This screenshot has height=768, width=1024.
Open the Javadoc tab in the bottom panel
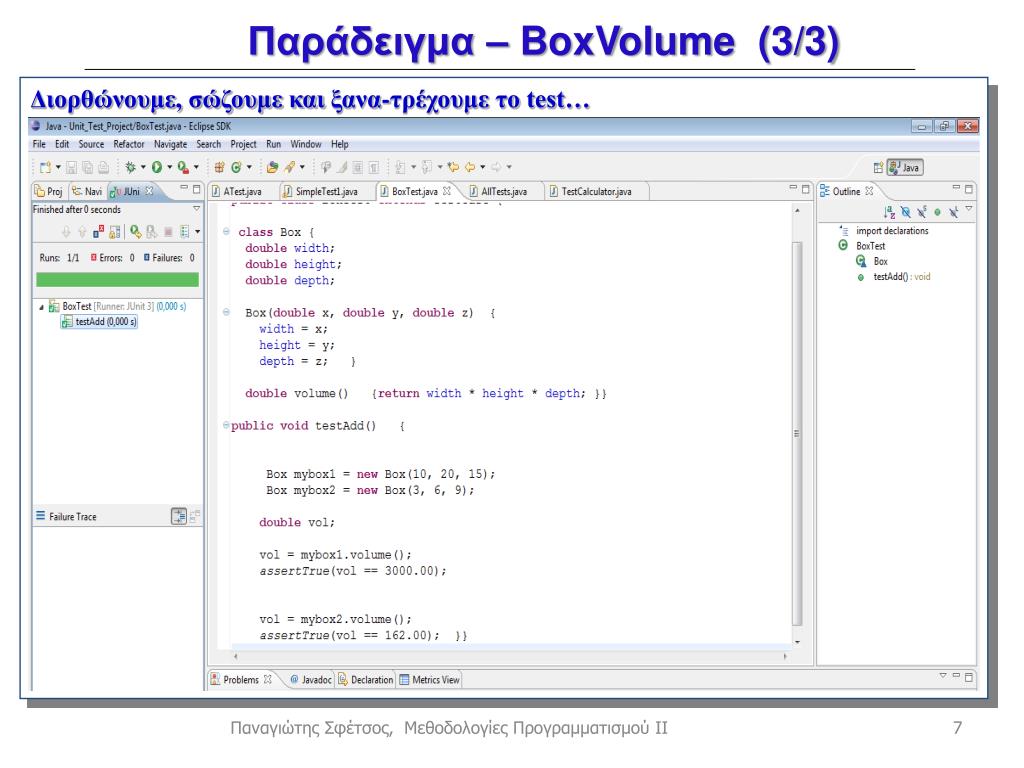pyautogui.click(x=311, y=680)
